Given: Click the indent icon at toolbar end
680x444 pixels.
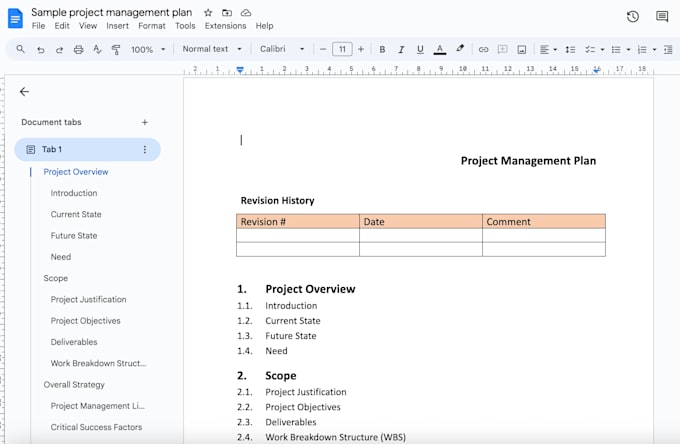Looking at the screenshot, I should 668,49.
